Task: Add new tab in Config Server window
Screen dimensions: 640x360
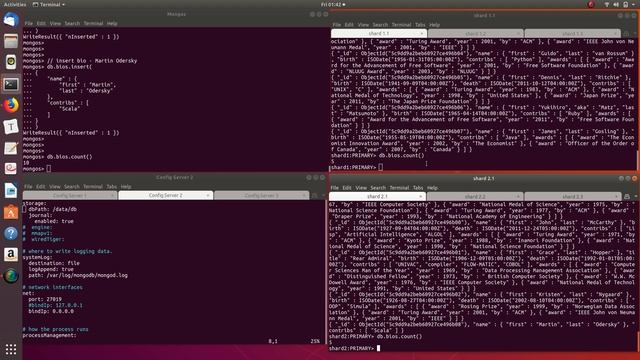Action: pyautogui.click(x=314, y=196)
